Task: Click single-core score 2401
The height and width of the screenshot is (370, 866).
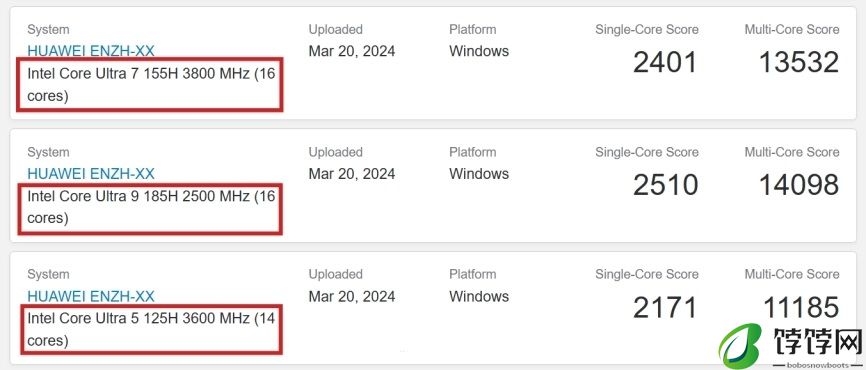Action: pyautogui.click(x=666, y=62)
